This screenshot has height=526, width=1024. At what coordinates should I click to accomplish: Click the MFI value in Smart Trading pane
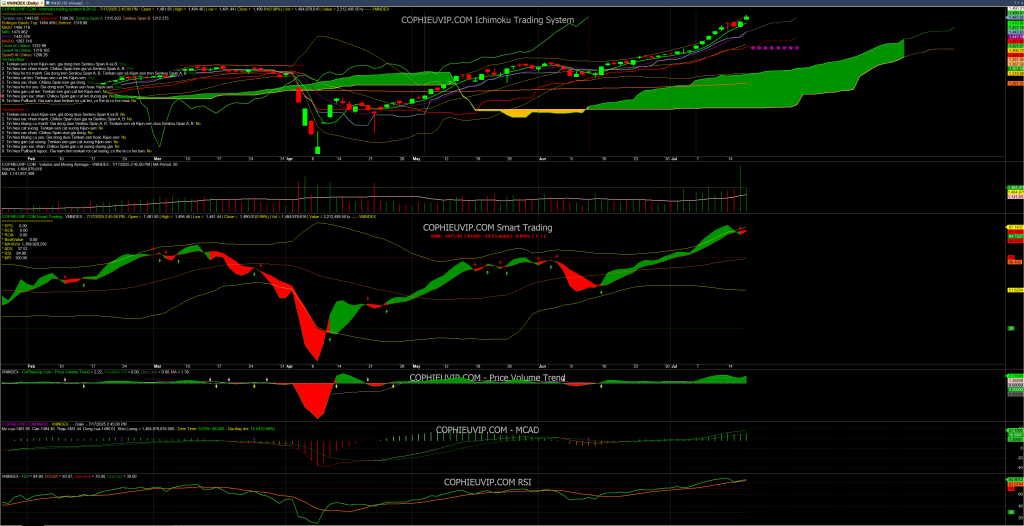[21, 257]
